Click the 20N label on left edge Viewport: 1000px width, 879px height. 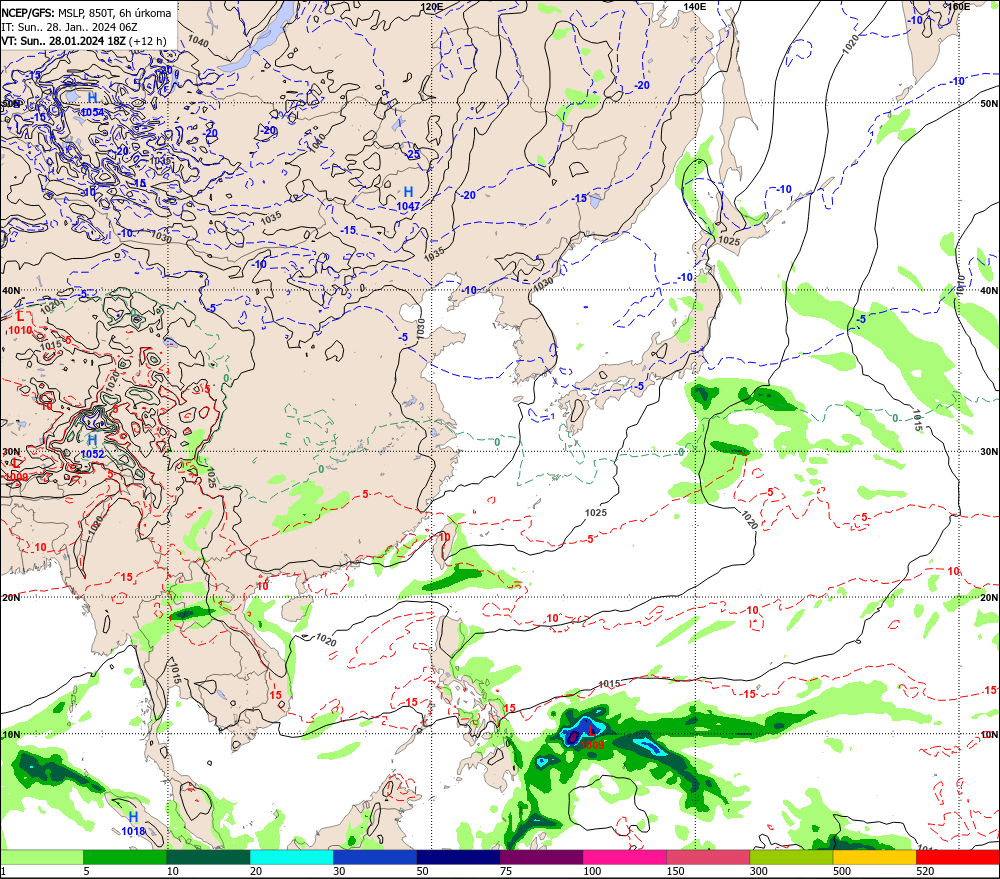tap(11, 598)
